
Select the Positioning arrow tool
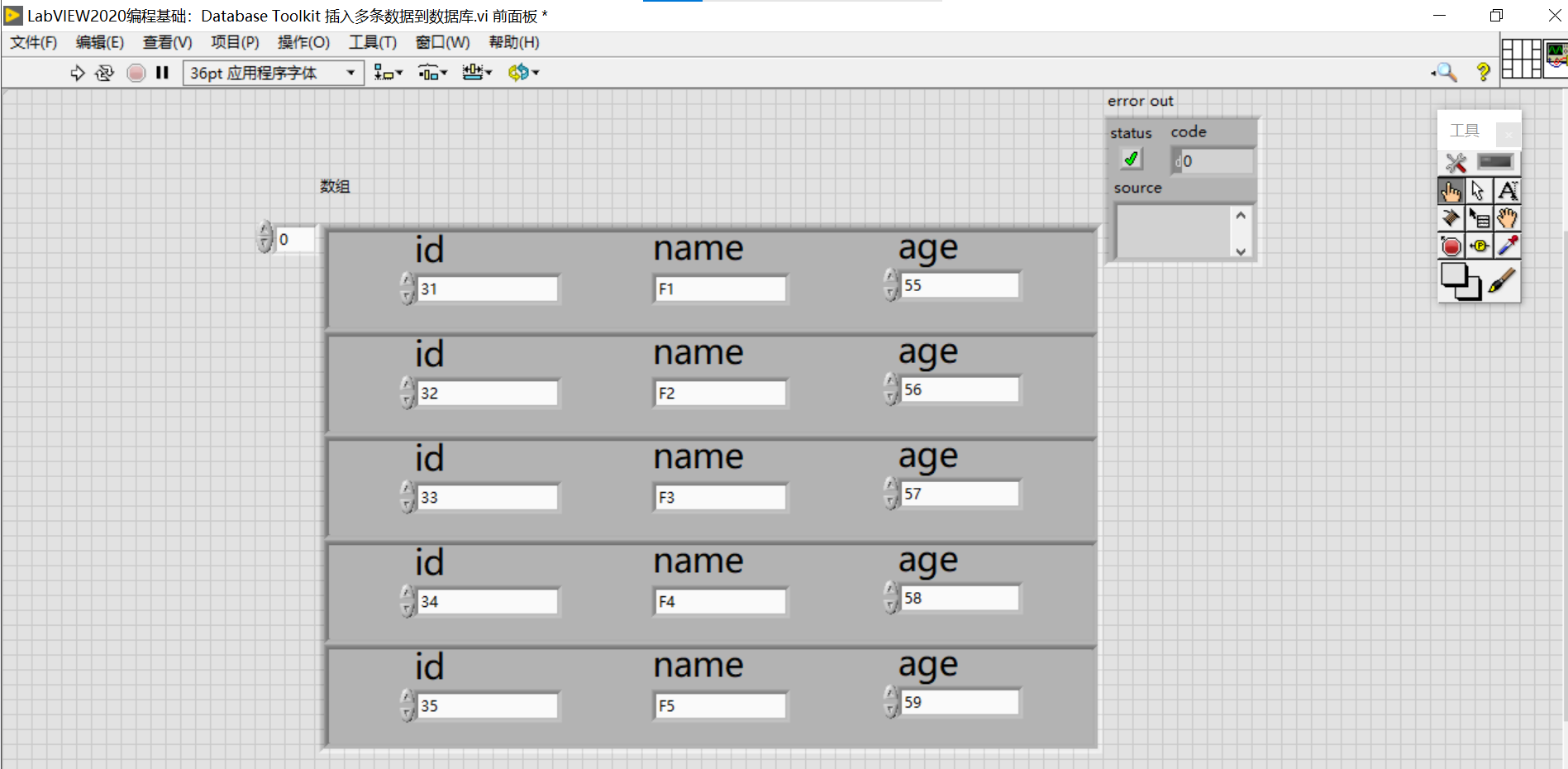click(x=1480, y=191)
